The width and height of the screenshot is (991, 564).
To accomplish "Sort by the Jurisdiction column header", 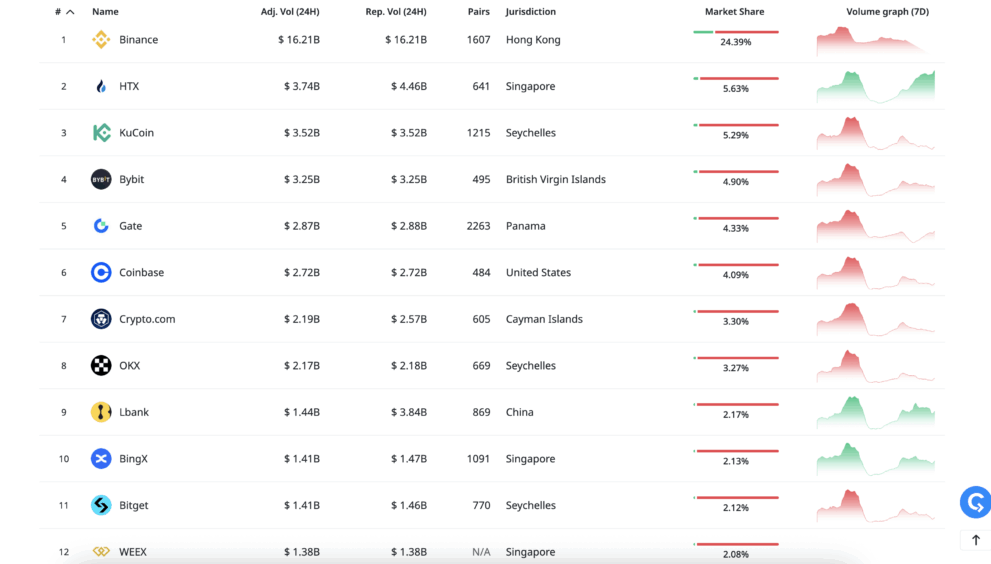I will pos(531,12).
